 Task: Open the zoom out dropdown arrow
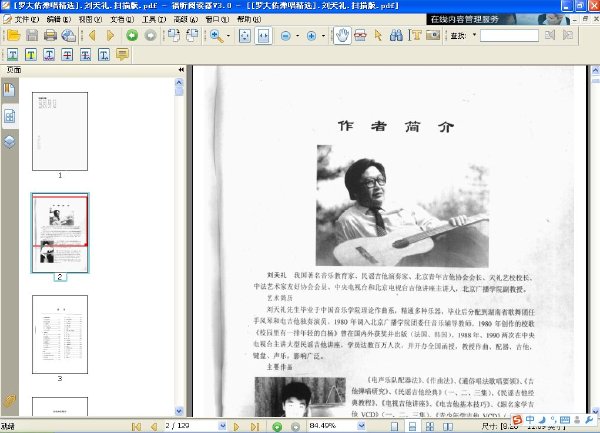297,36
